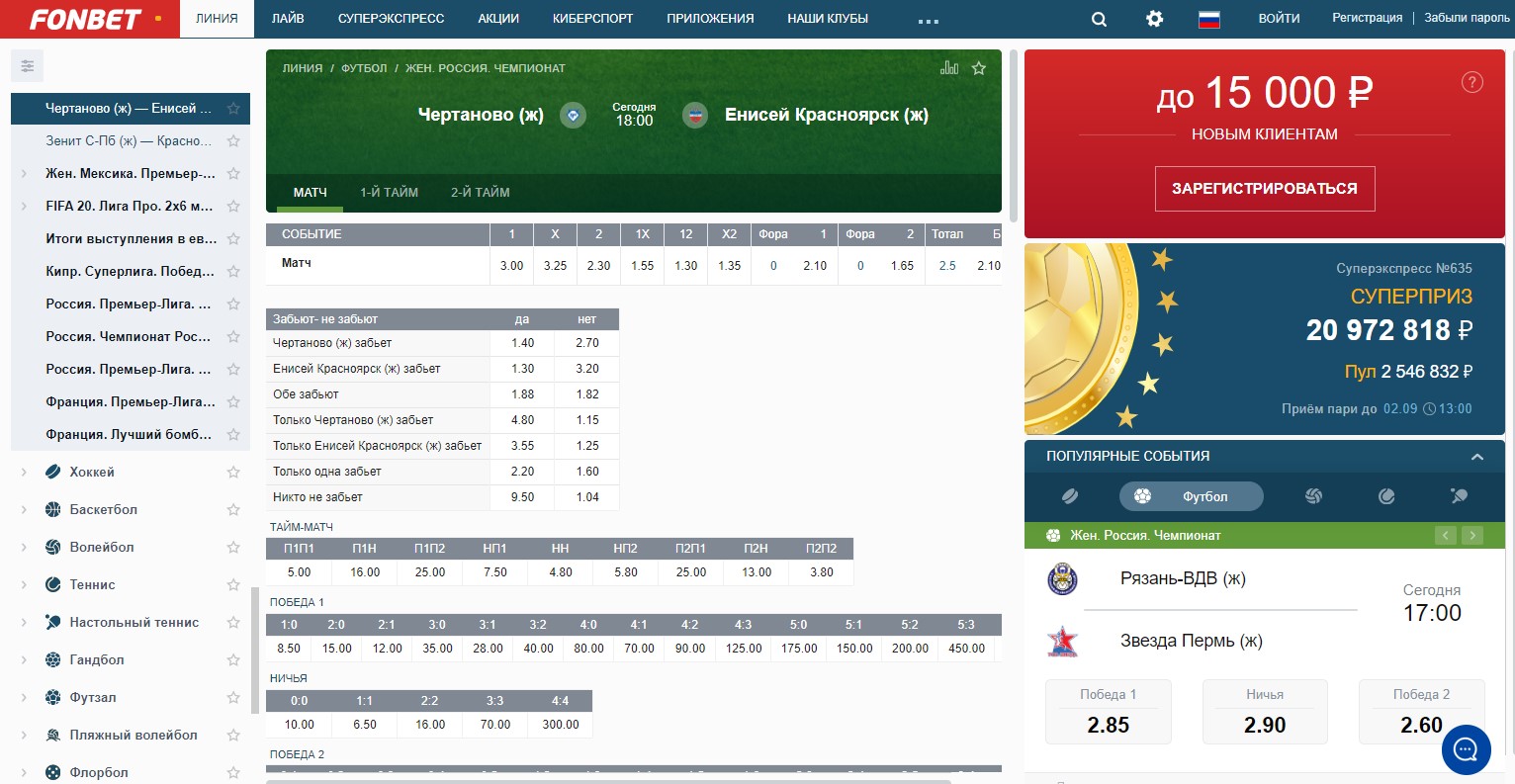The height and width of the screenshot is (784, 1515).
Task: Select table tennis icon in popular events
Action: click(x=1459, y=496)
